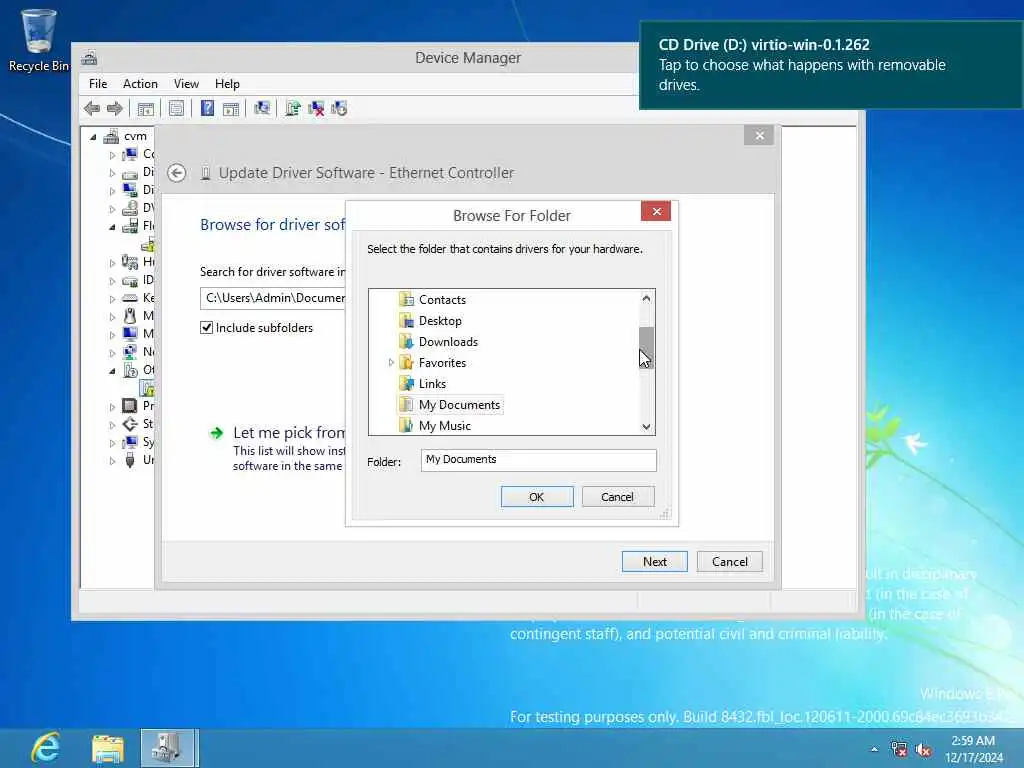Click the Update Driver Software toolbar icon

(x=293, y=108)
